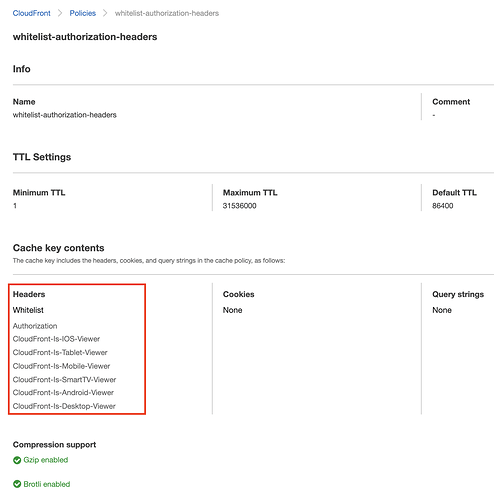The height and width of the screenshot is (500, 494).
Task: Open the CloudFront breadcrumb link
Action: click(x=32, y=13)
